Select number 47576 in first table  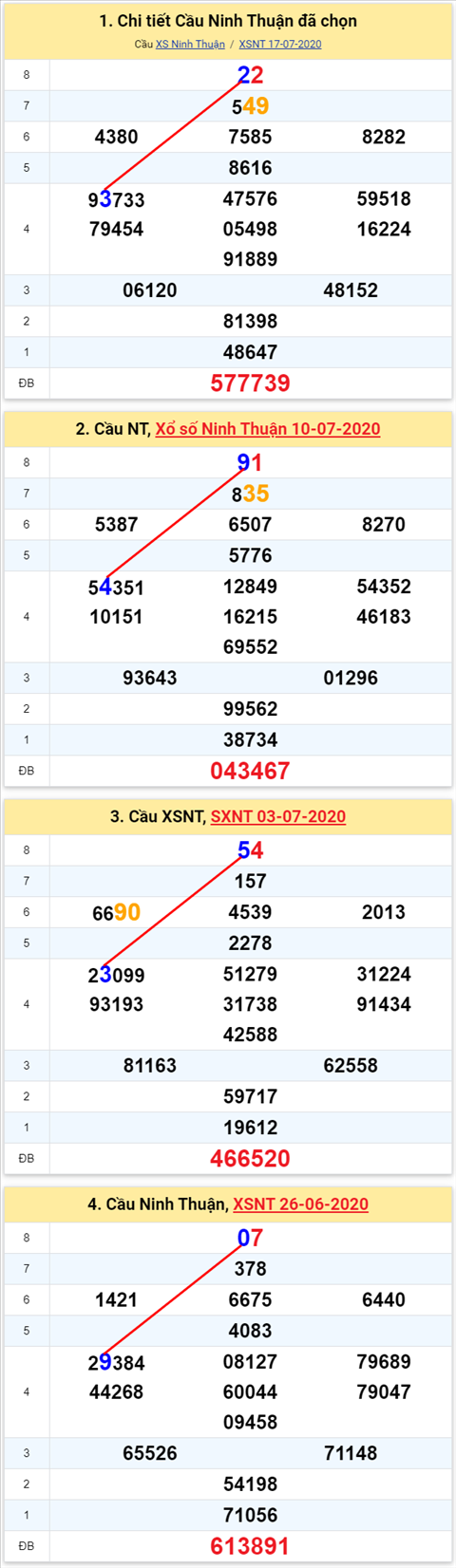[250, 198]
